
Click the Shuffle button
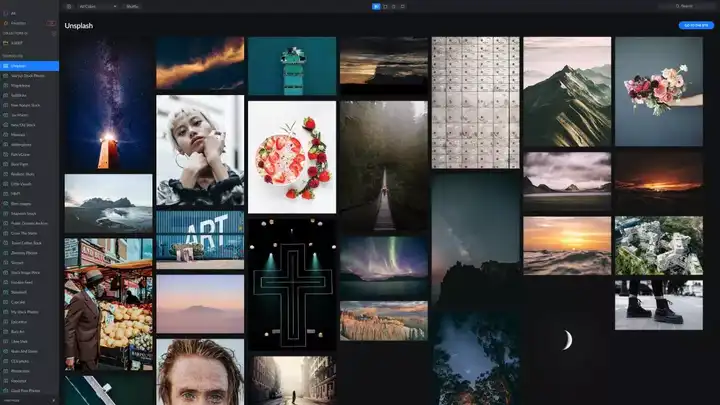pos(132,6)
